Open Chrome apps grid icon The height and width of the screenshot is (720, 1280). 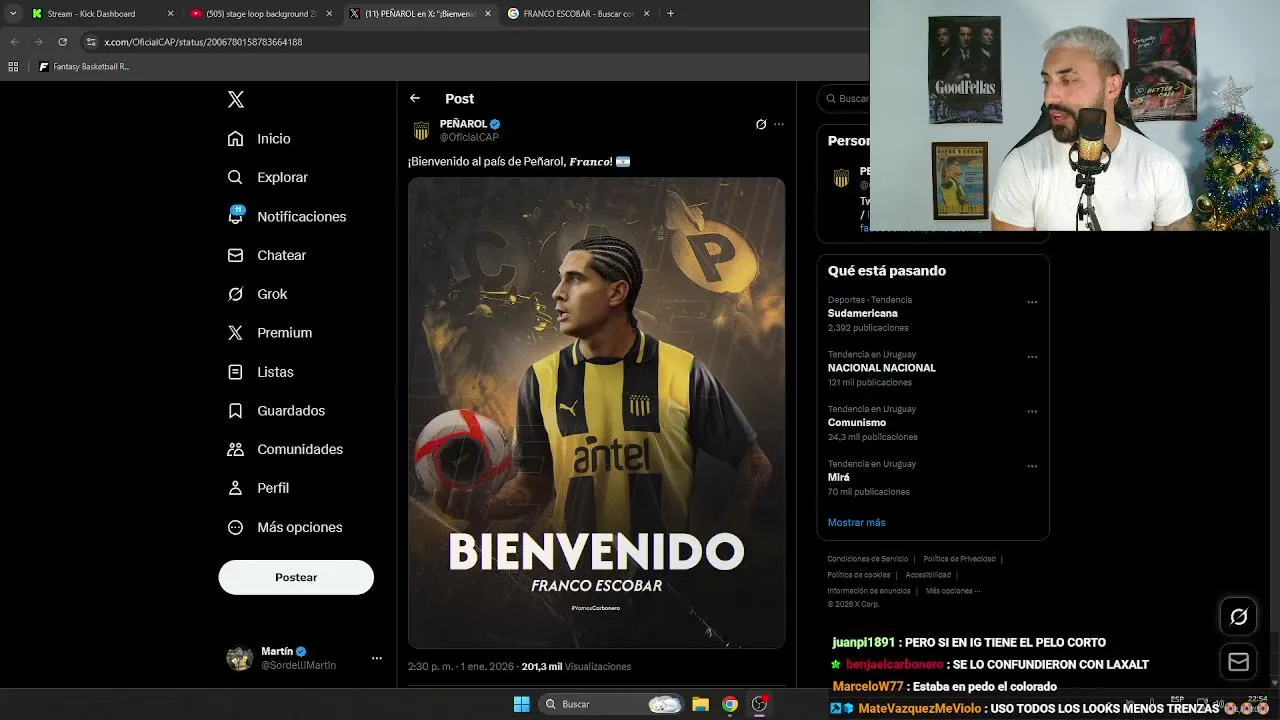click(13, 67)
